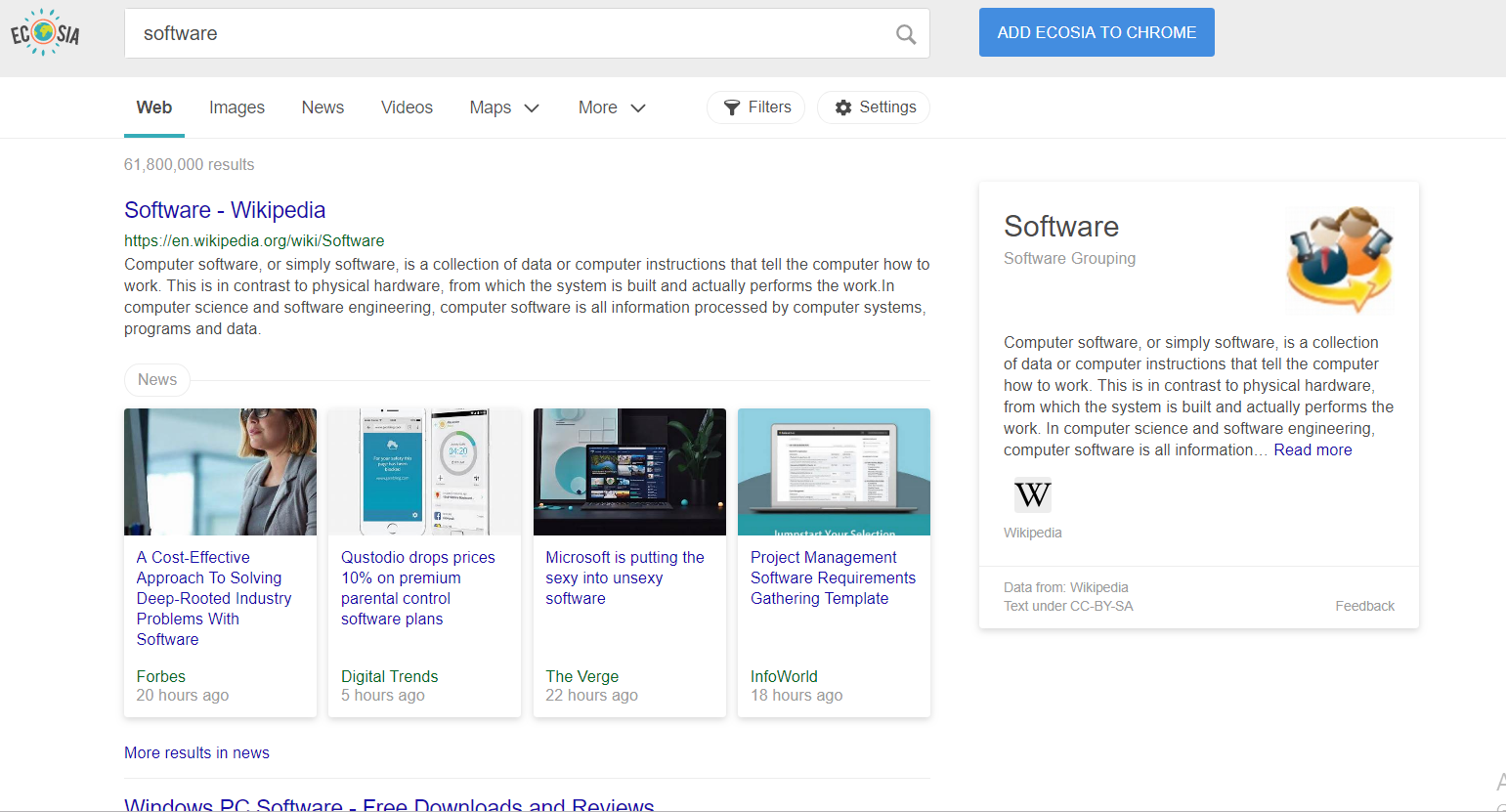The image size is (1506, 812).
Task: Click the '20 hours ago' timestamp
Action: (x=183, y=695)
